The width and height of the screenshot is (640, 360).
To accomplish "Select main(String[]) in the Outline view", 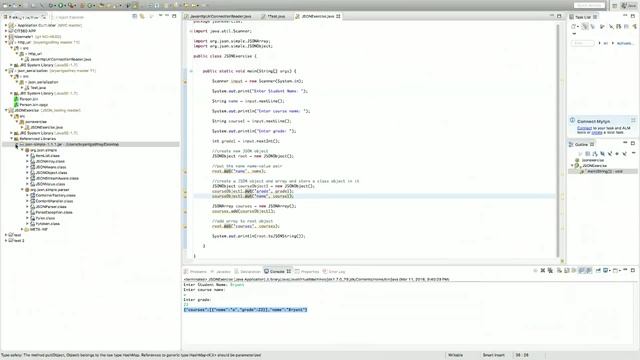I will pyautogui.click(x=604, y=171).
